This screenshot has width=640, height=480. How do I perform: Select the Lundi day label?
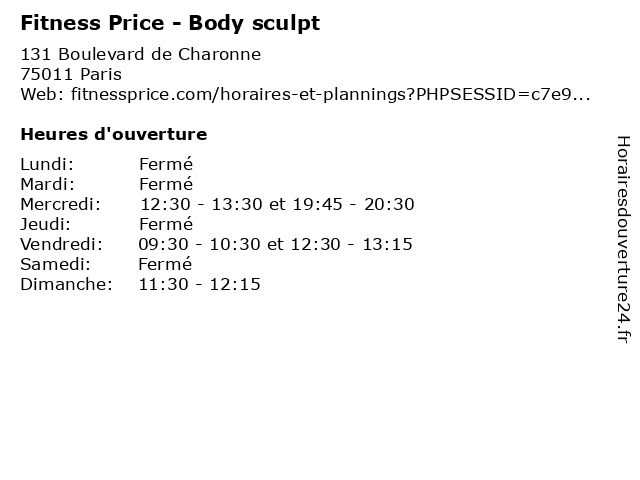(x=47, y=164)
